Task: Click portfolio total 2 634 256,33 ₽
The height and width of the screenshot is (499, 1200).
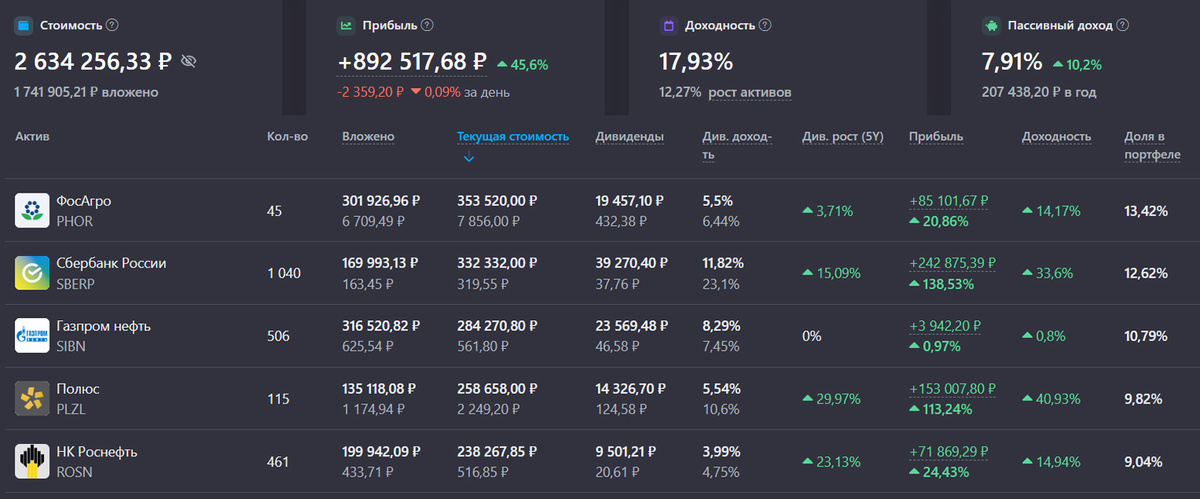Action: coord(95,62)
